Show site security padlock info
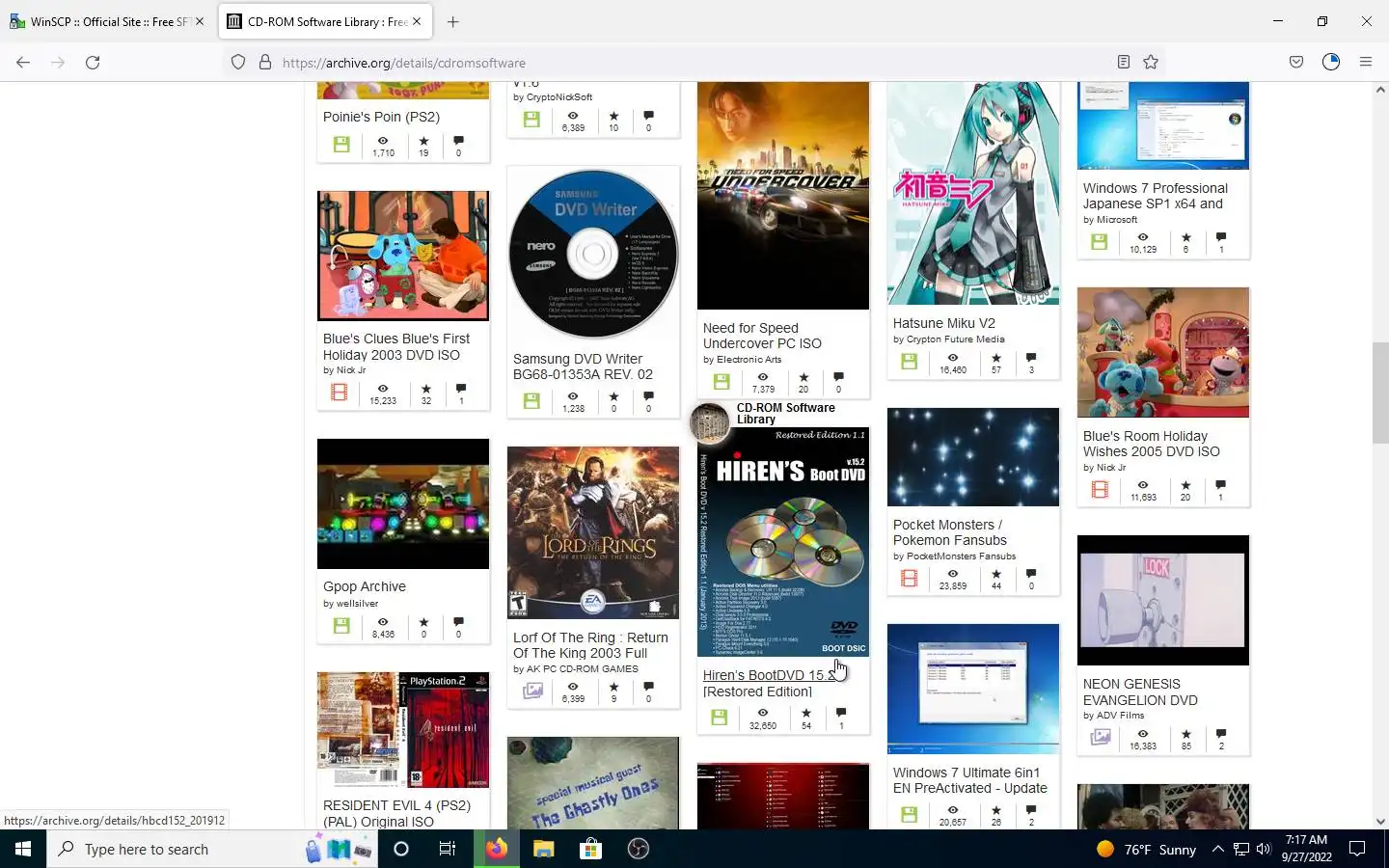This screenshot has width=1389, height=868. point(265,63)
